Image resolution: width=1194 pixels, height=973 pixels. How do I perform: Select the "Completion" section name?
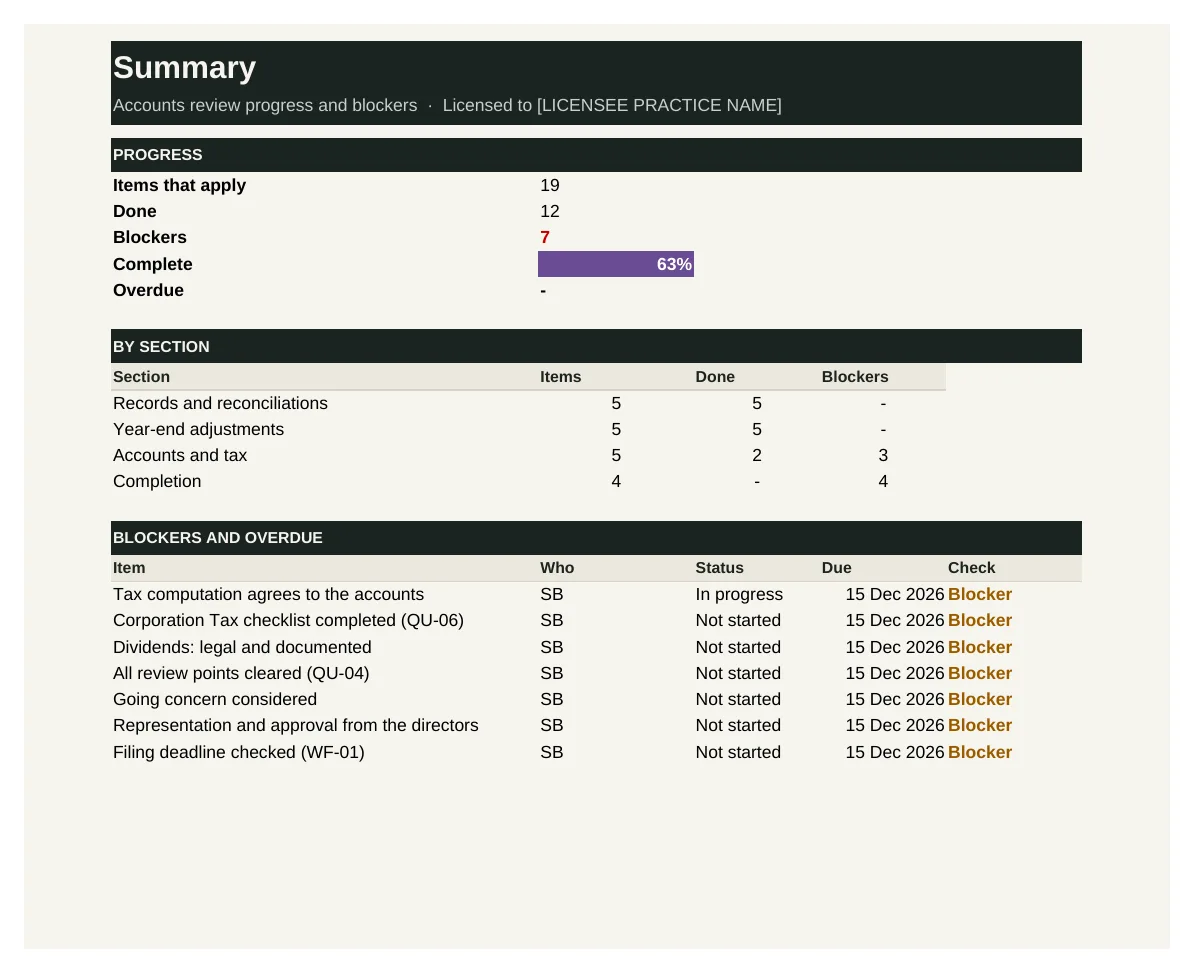click(157, 481)
